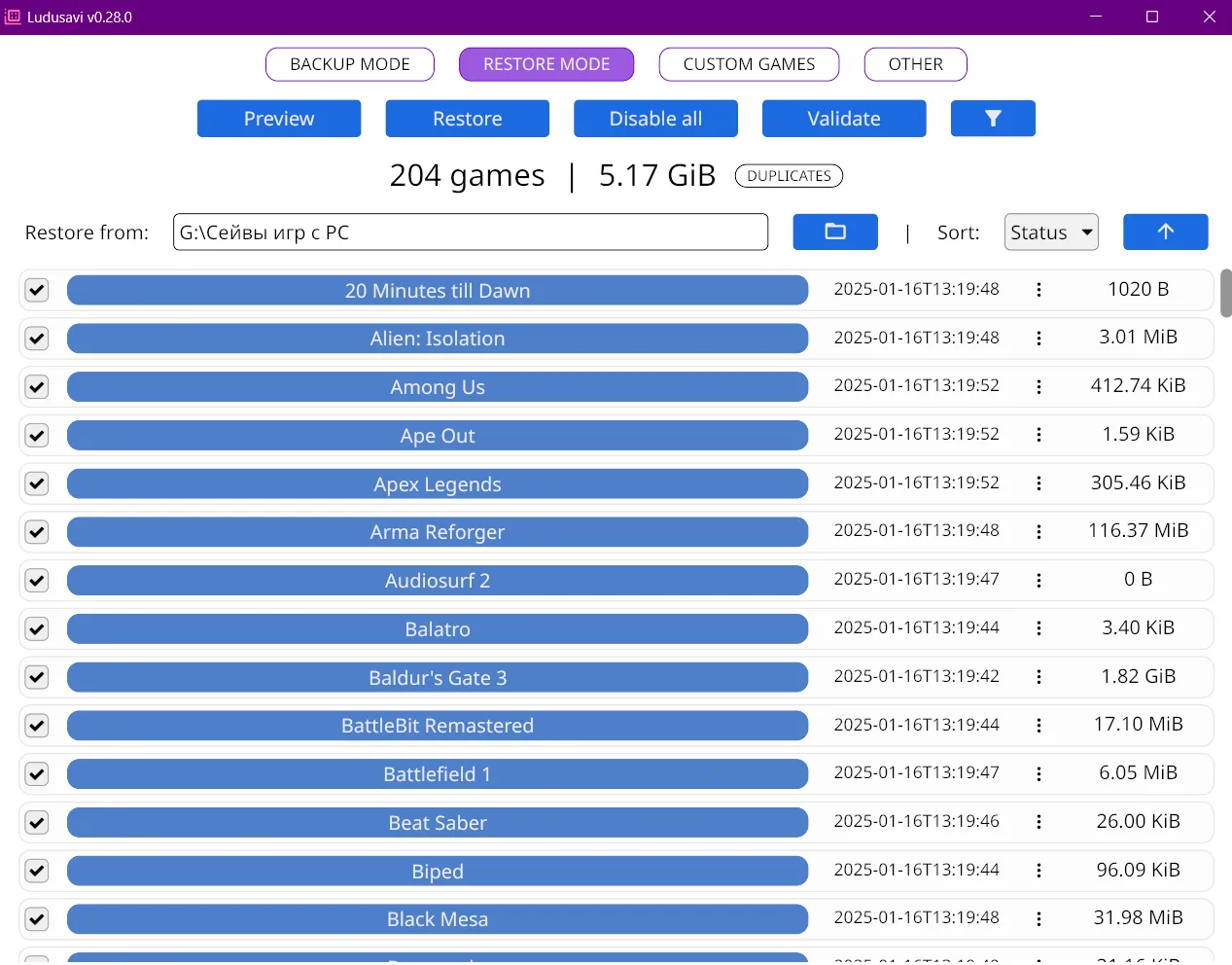Expand the Black Mesa game entry
The image size is (1232, 965).
(438, 919)
